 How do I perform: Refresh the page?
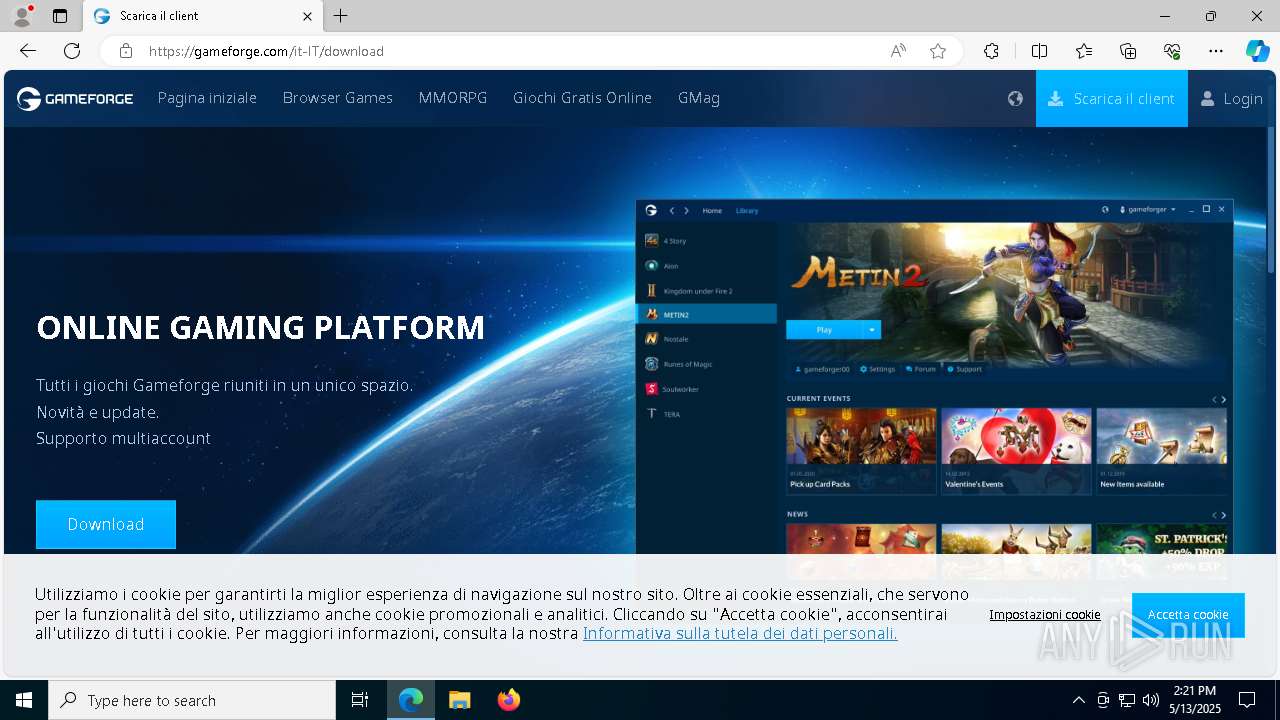72,51
